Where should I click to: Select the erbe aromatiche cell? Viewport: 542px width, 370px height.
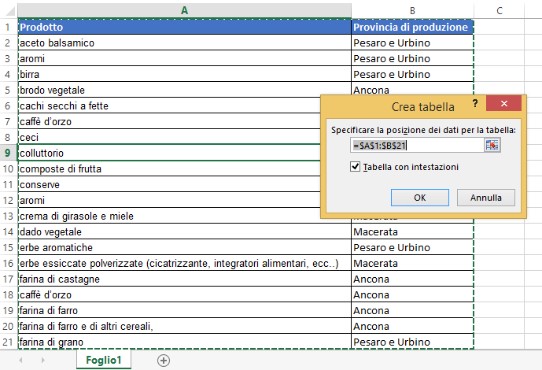pyautogui.click(x=185, y=248)
